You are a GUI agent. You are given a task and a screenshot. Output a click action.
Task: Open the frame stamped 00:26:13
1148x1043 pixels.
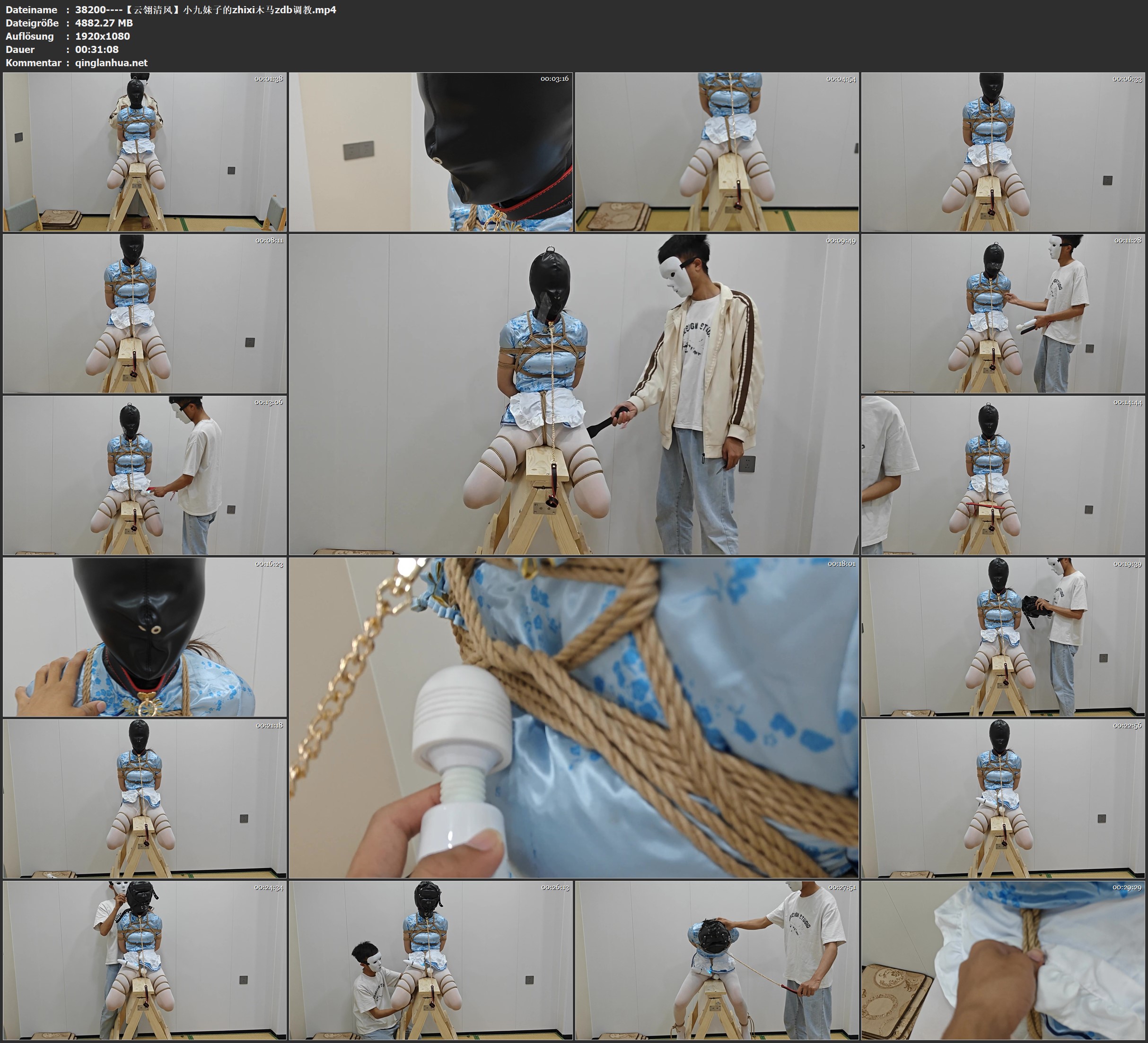[x=430, y=960]
